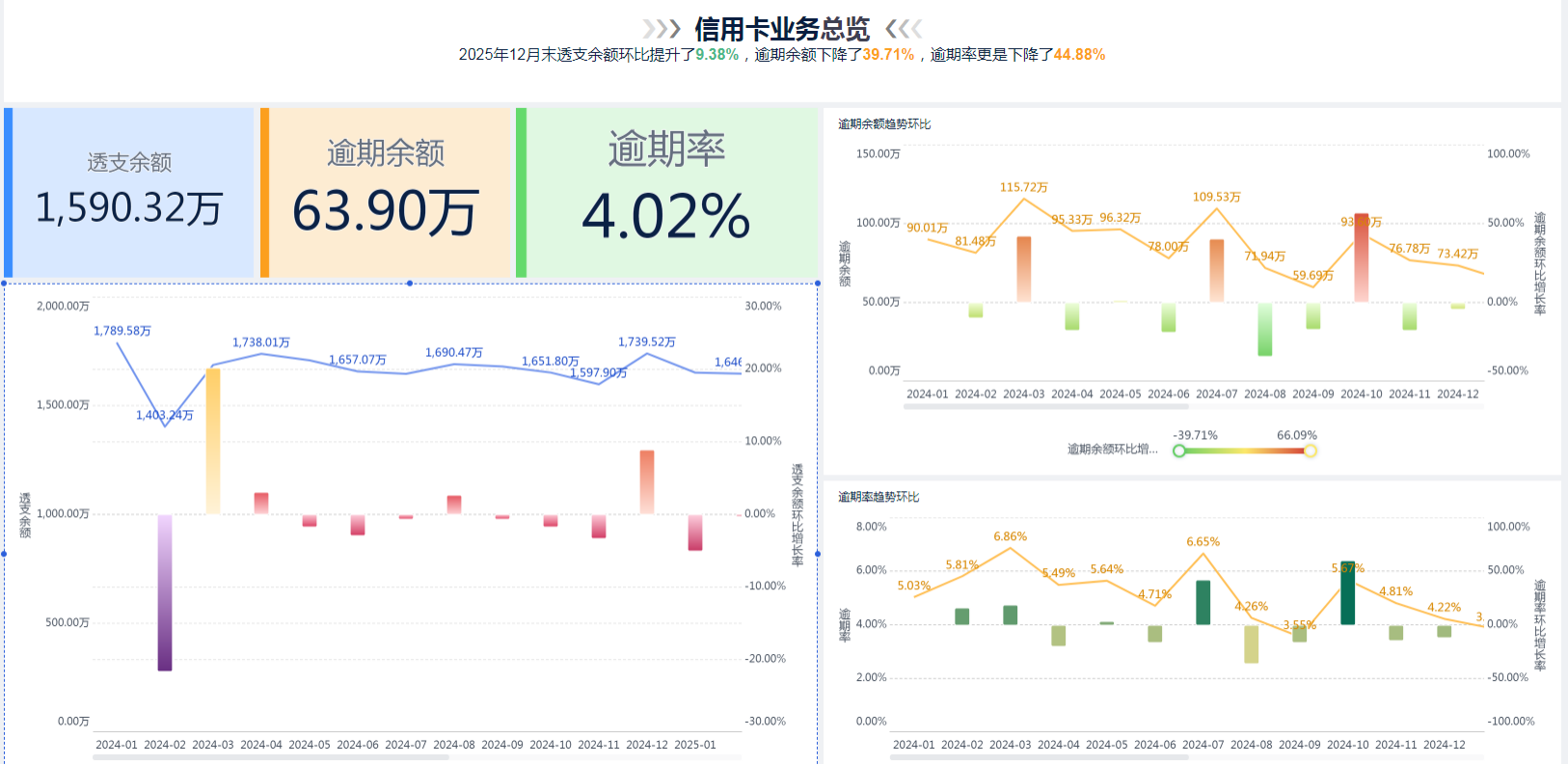Open the 逾期率 4.02% card
The image size is (1568, 765).
coord(666,192)
